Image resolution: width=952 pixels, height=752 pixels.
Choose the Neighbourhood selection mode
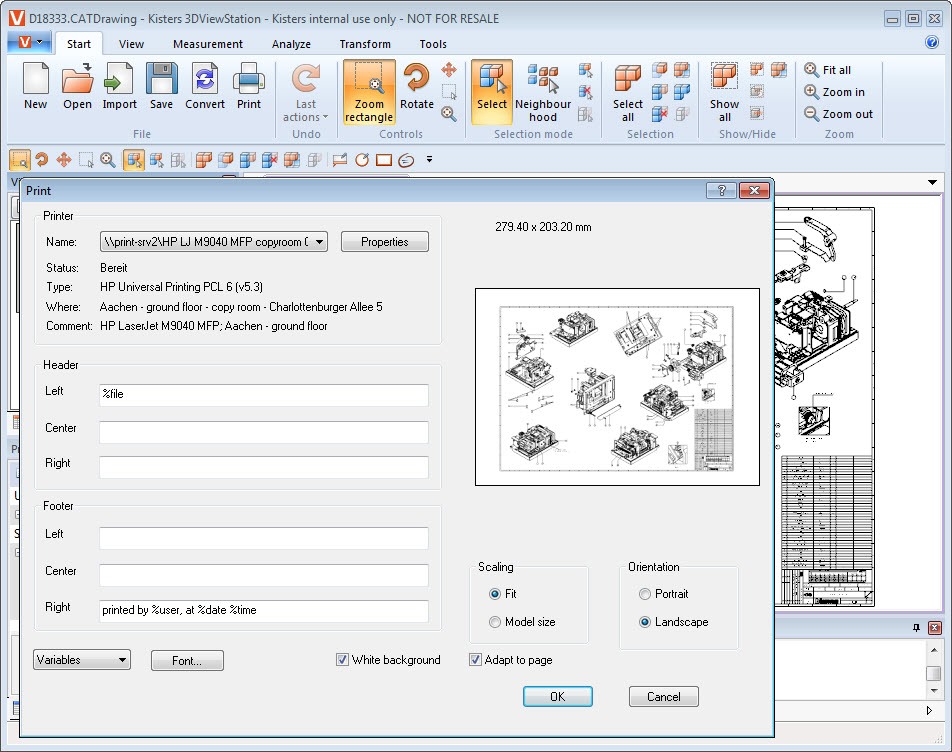click(543, 92)
